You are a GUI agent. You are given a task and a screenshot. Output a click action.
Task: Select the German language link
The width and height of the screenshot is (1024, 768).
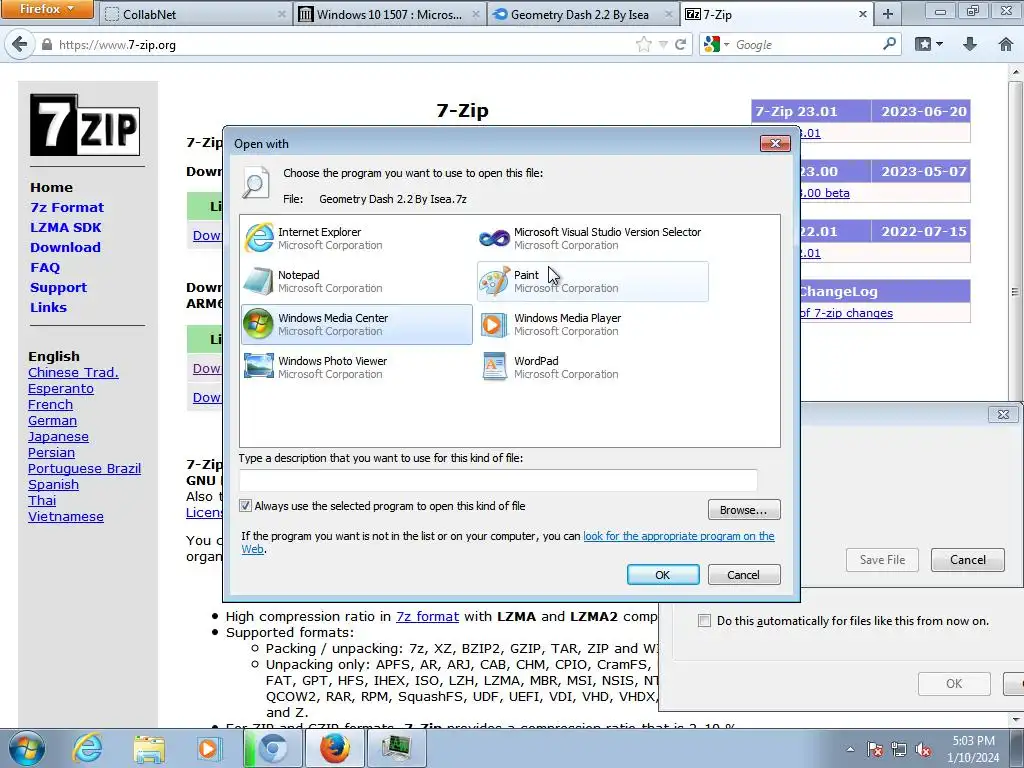pyautogui.click(x=52, y=421)
